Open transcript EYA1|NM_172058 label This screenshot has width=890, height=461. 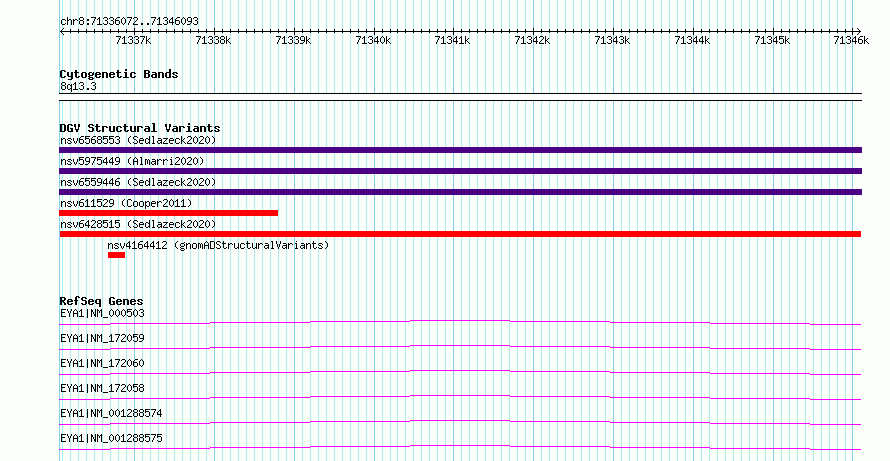(102, 388)
